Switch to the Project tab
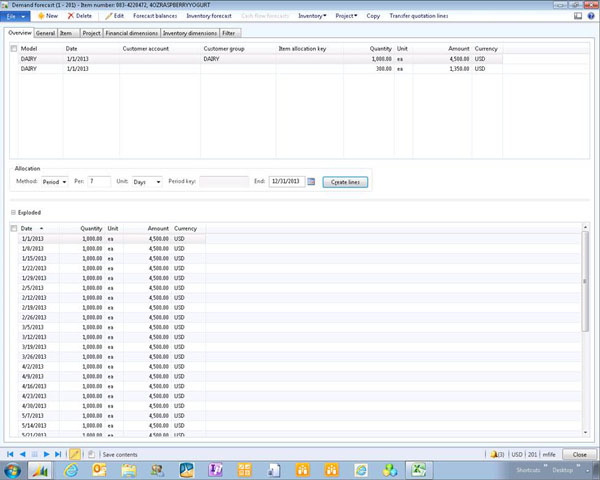The image size is (600, 480). (91, 33)
